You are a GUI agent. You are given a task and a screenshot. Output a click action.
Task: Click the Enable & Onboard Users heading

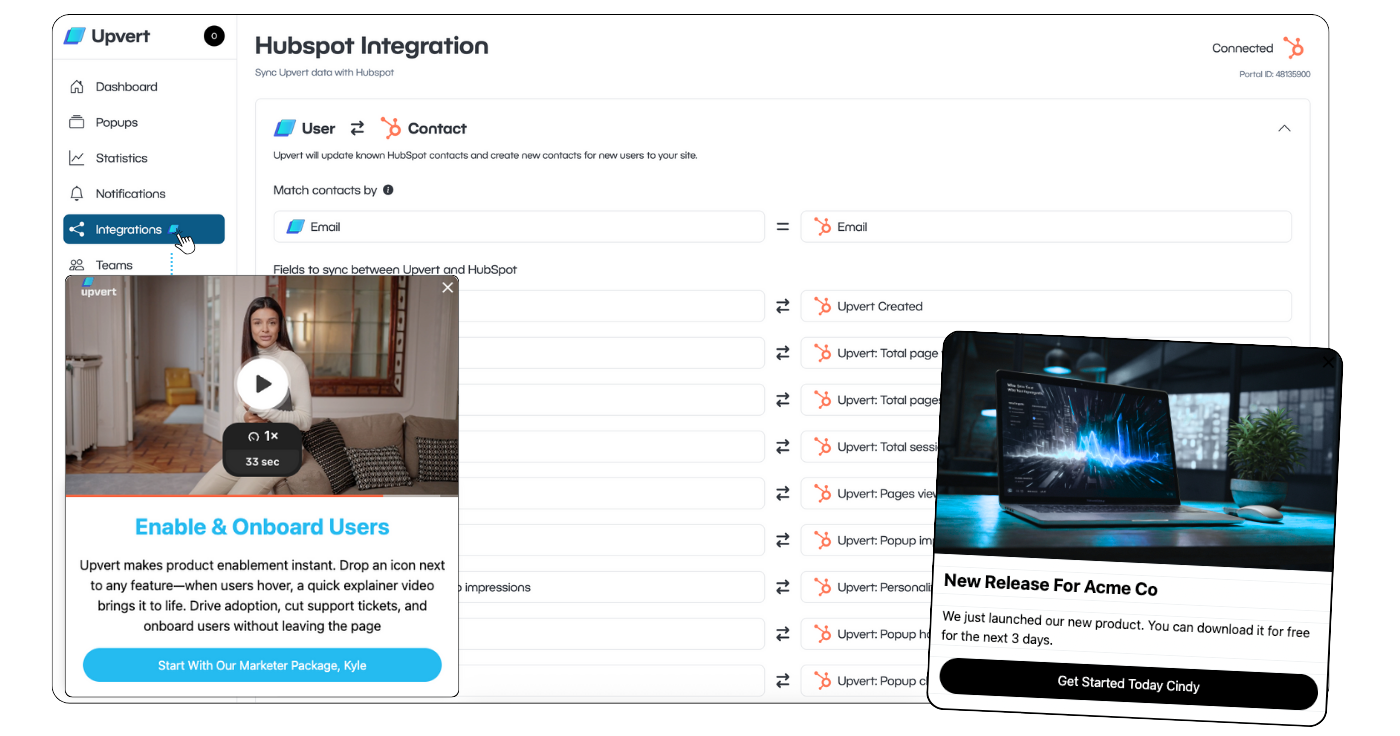[x=262, y=527]
